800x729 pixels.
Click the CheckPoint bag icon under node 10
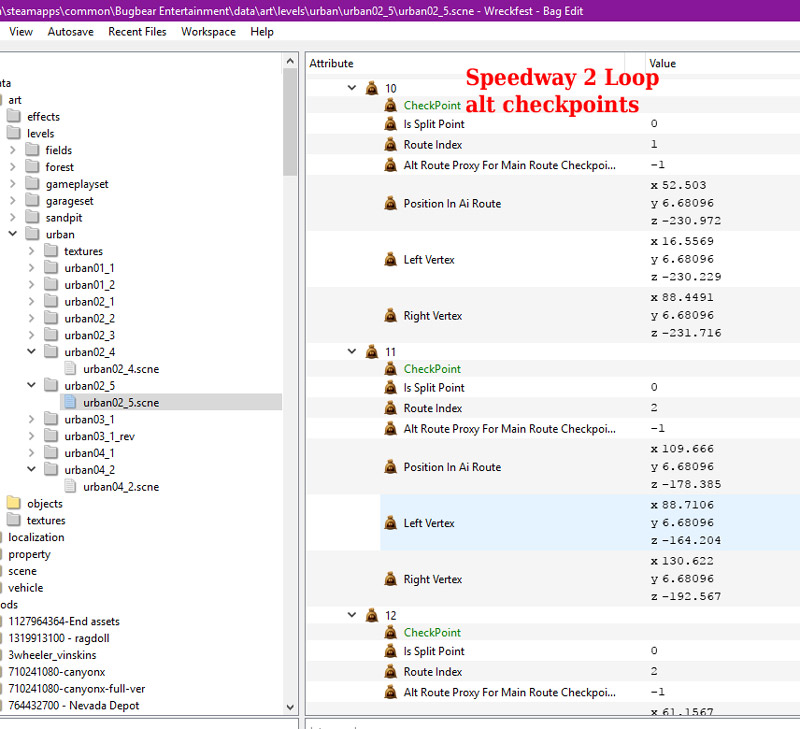click(390, 105)
